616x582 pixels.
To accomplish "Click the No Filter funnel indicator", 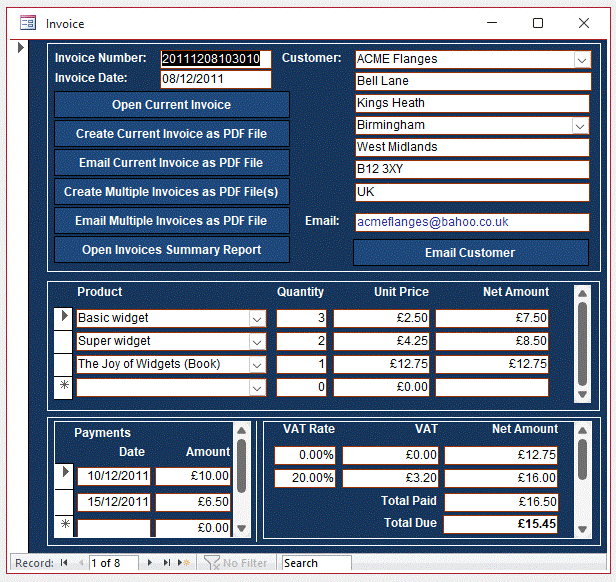I will [235, 563].
